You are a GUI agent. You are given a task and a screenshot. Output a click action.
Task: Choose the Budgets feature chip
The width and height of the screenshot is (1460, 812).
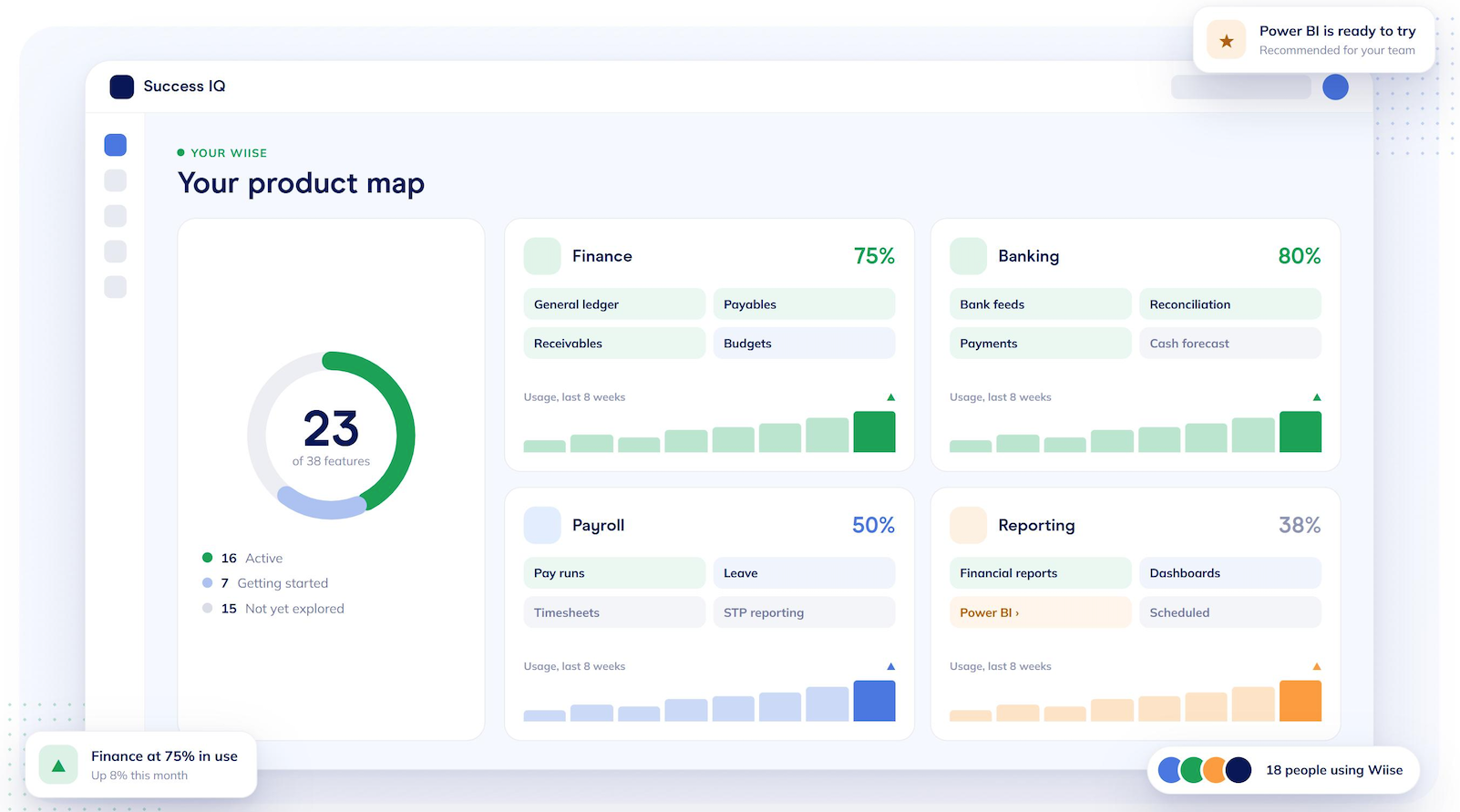pyautogui.click(x=804, y=344)
